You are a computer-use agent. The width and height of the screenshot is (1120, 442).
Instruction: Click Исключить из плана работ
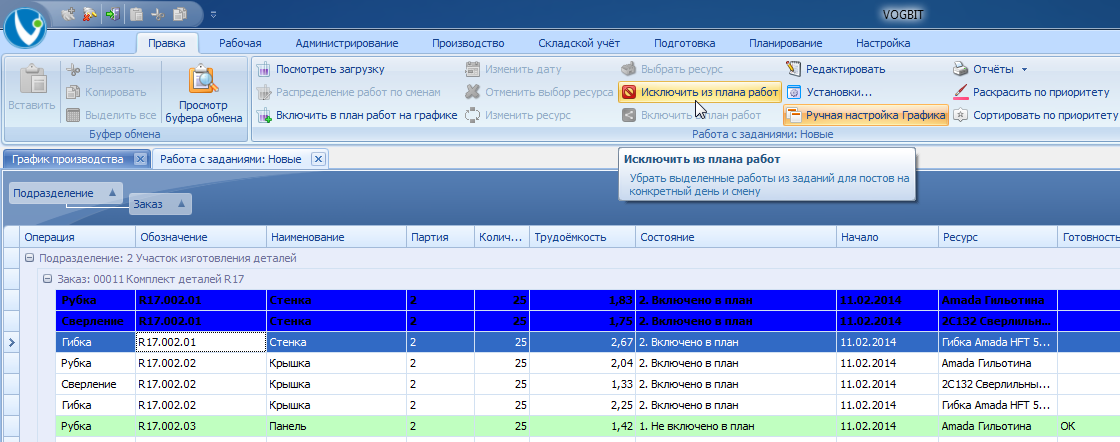click(x=700, y=92)
